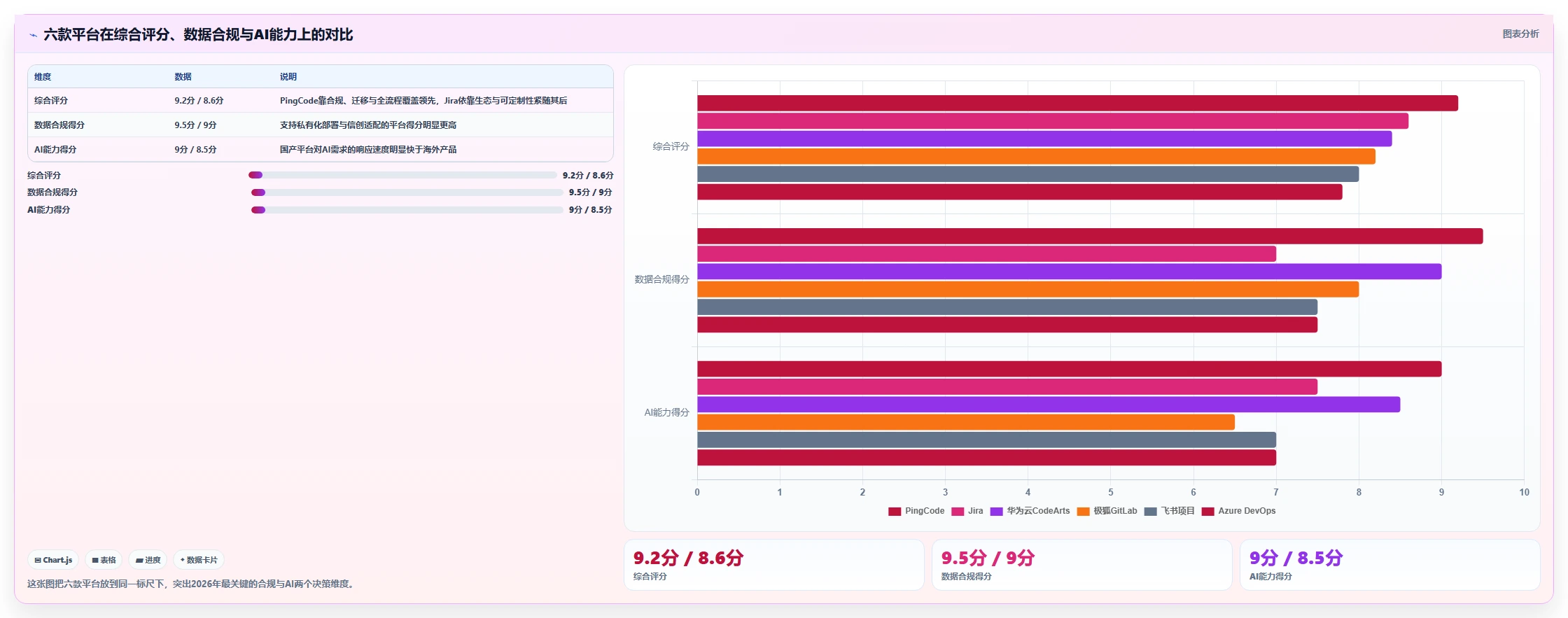The height and width of the screenshot is (618, 1568).
Task: Click the 综合评分 progress bar
Action: (x=402, y=175)
